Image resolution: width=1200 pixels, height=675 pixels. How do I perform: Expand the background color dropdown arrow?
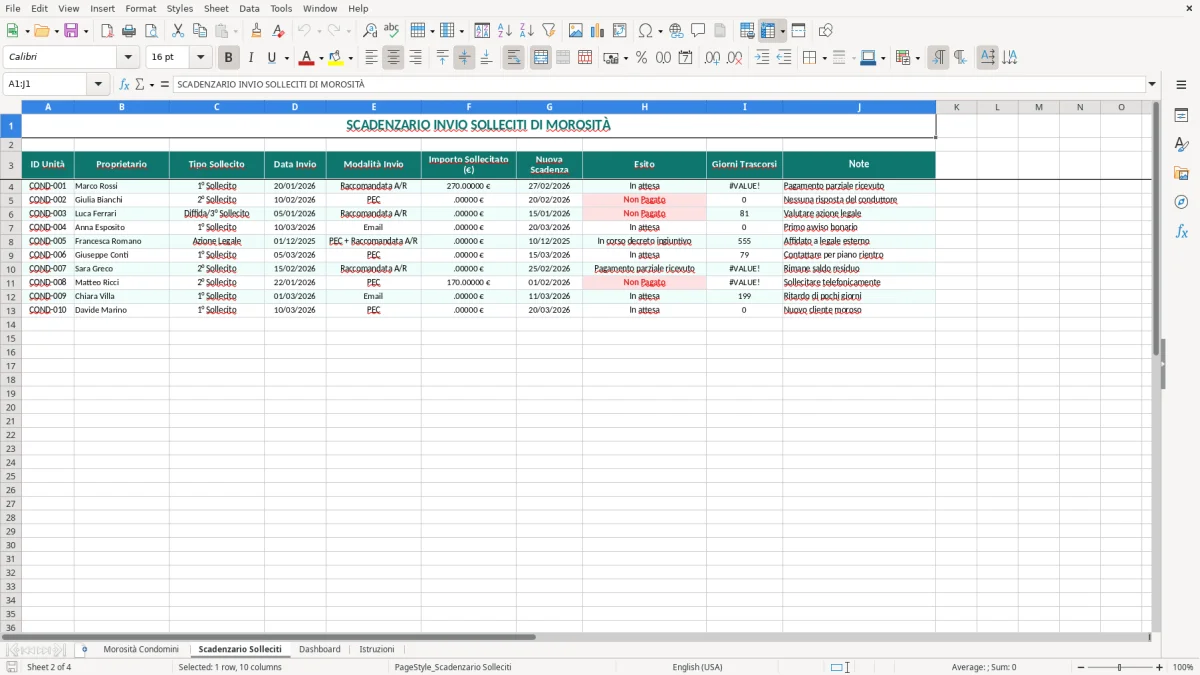(x=350, y=58)
